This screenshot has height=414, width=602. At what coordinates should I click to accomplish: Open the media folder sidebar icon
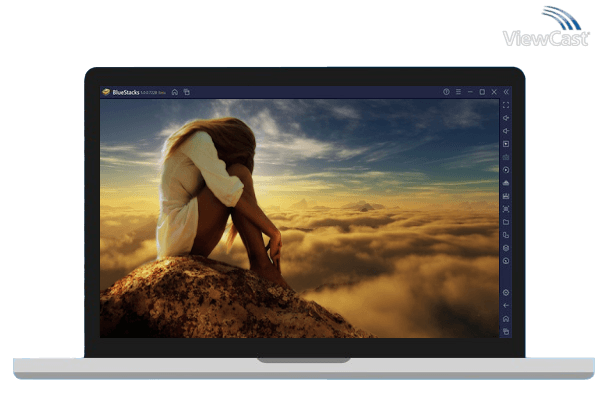tap(506, 222)
